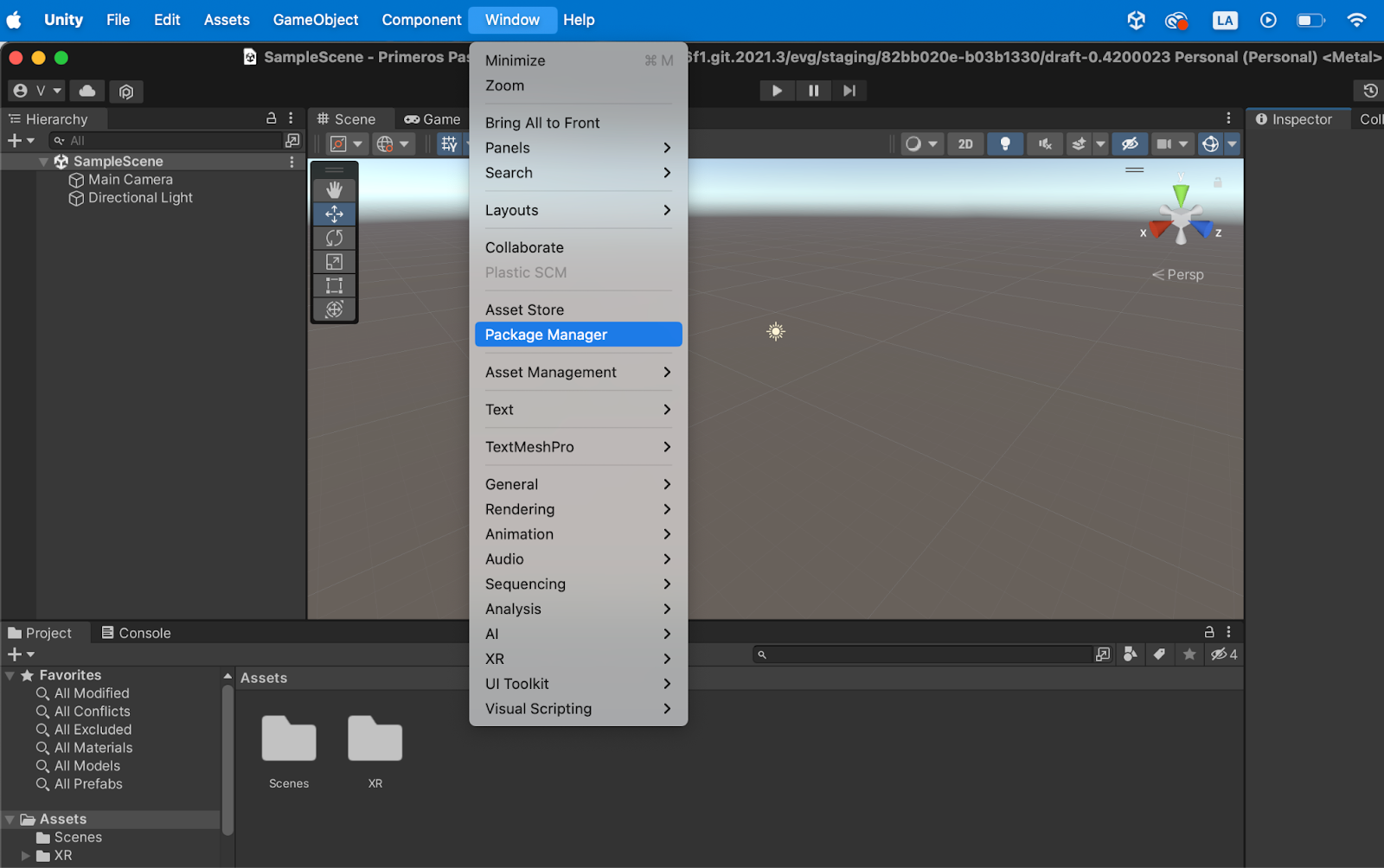Screen dimensions: 1384x868
Task: Lock the Project panel
Action: click(x=1209, y=632)
